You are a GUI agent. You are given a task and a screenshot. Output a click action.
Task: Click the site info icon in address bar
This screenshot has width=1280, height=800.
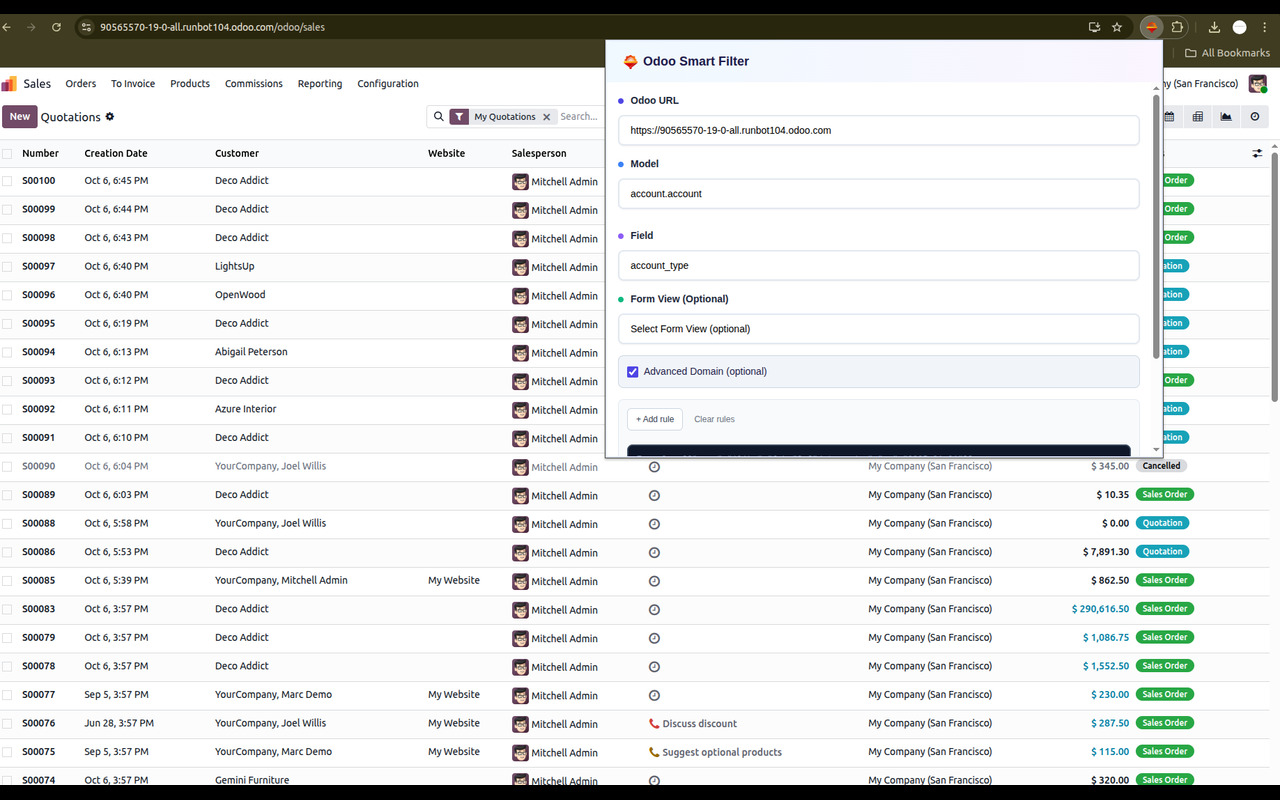[87, 27]
